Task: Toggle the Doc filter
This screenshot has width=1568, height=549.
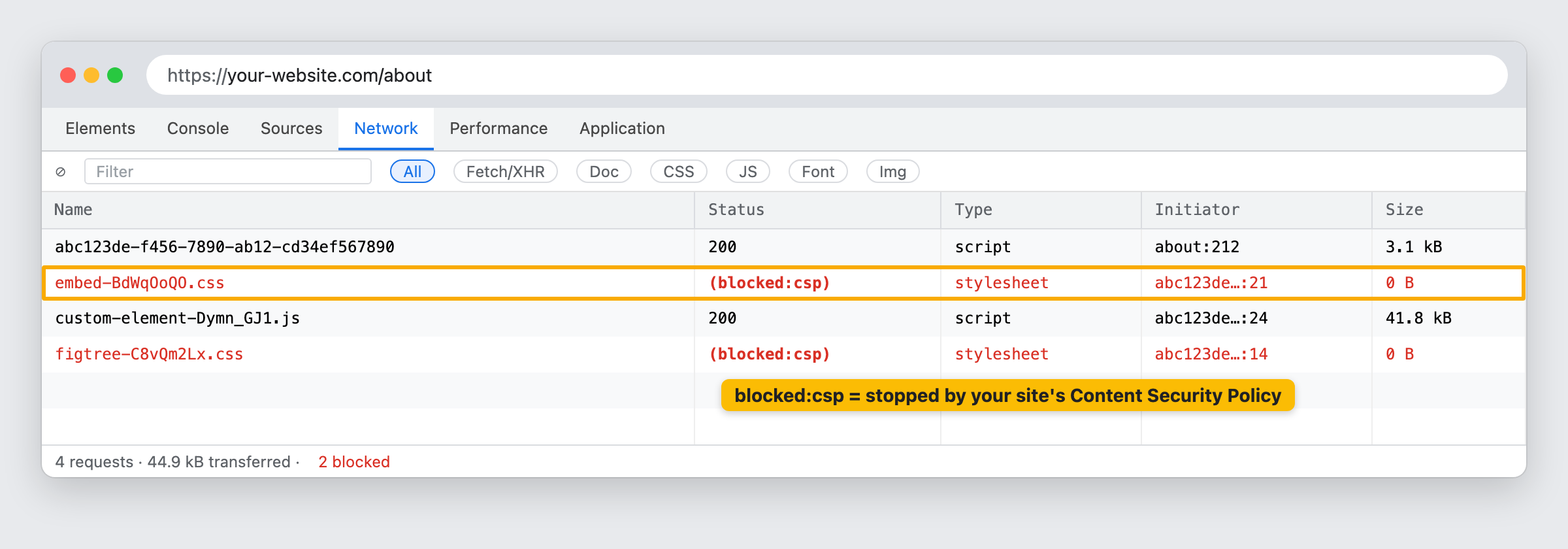Action: 604,171
